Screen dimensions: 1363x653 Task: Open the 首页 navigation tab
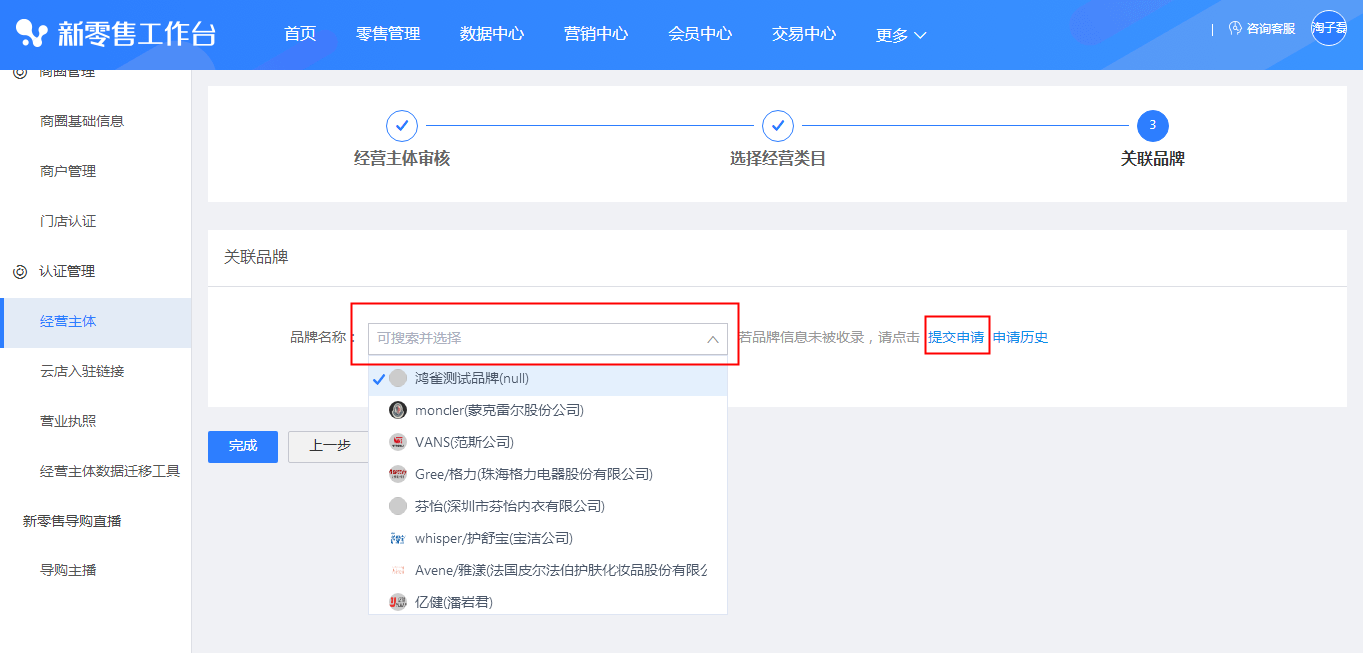tap(300, 34)
